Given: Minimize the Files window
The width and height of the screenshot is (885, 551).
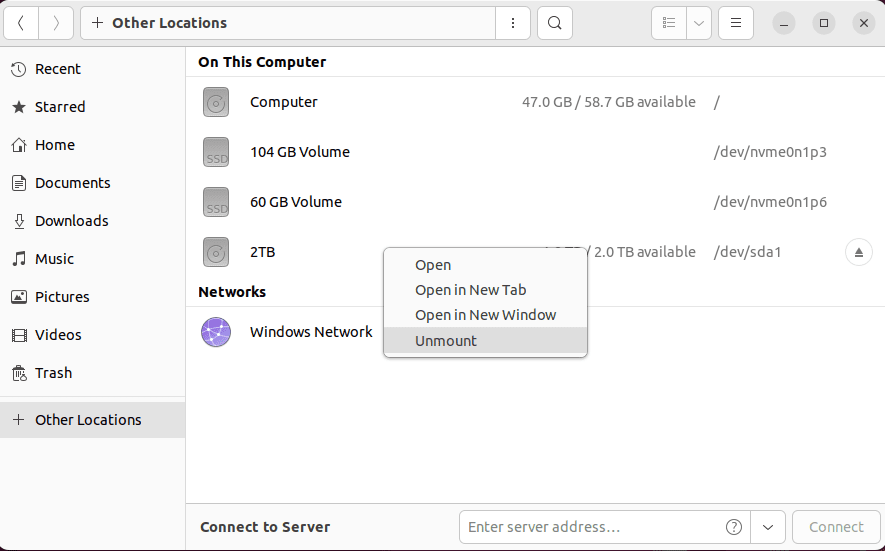Looking at the screenshot, I should click(783, 23).
